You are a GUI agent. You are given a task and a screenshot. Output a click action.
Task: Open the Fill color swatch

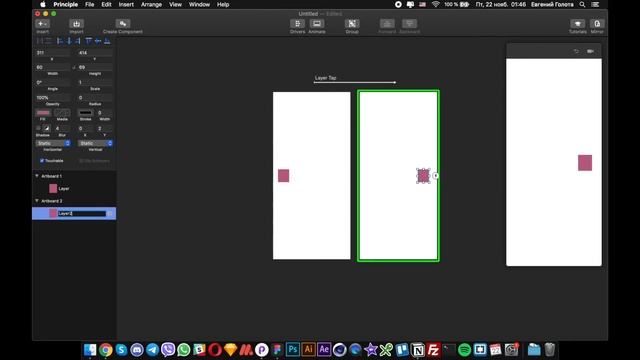(43, 113)
